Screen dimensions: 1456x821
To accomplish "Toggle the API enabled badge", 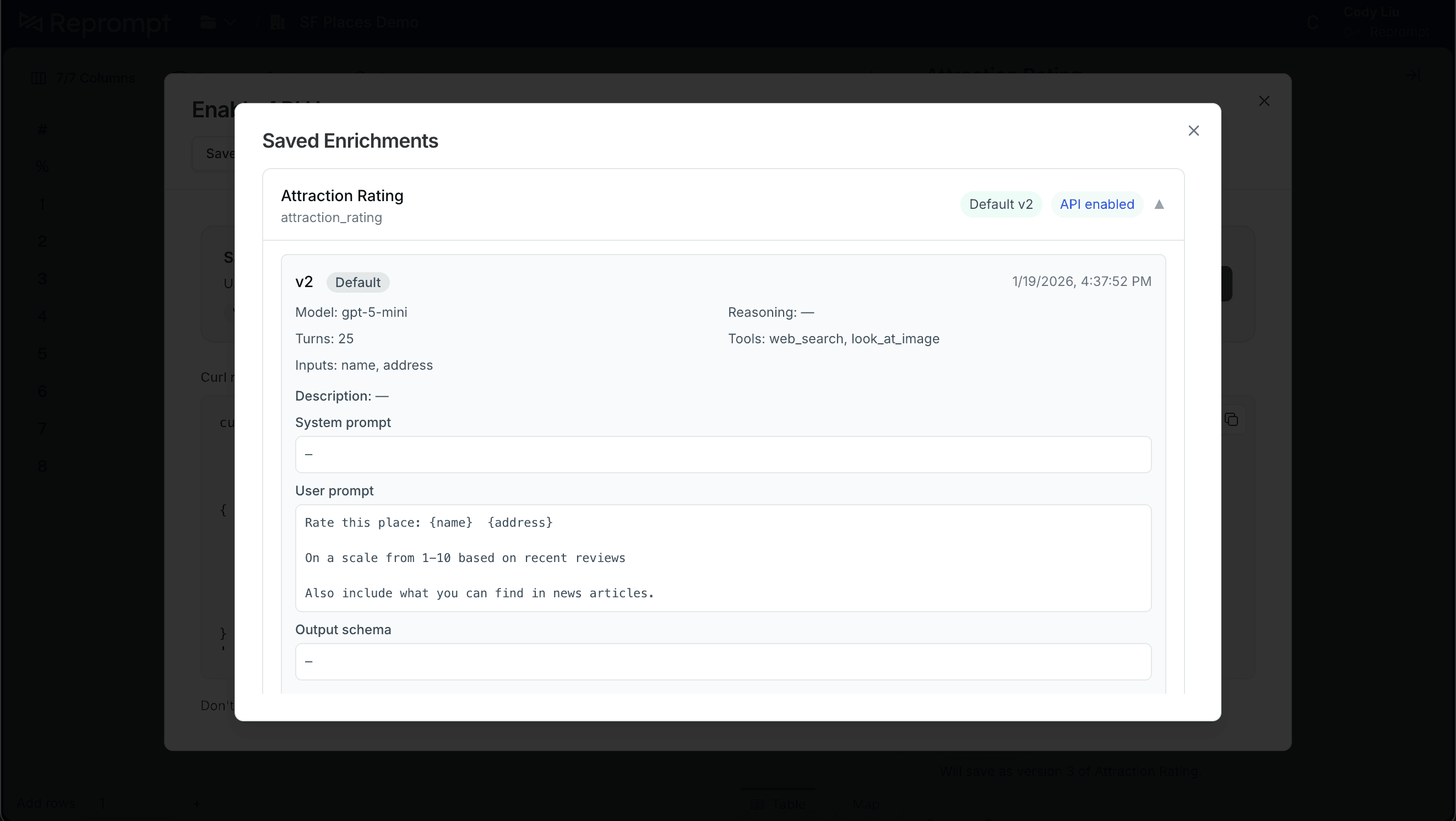I will (1096, 204).
